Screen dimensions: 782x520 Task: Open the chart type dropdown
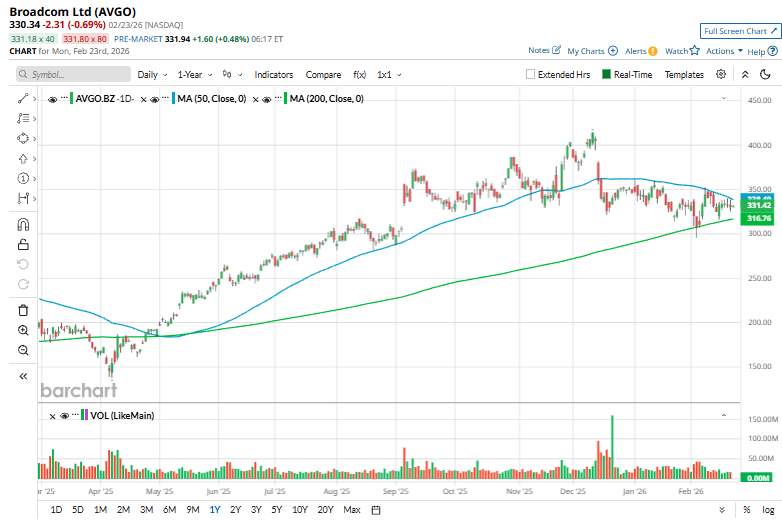[x=232, y=74]
